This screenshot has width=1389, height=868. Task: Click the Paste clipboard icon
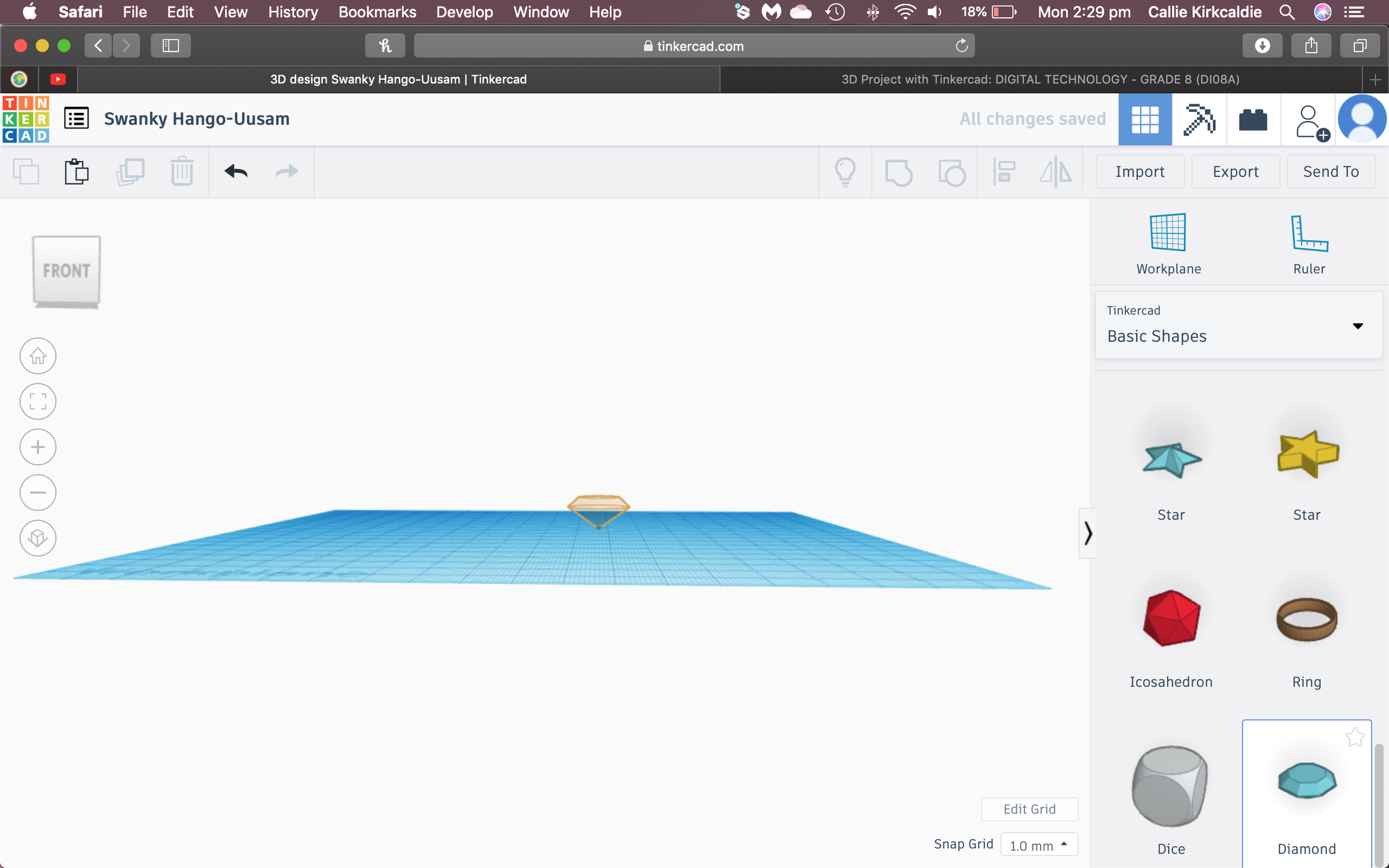76,171
